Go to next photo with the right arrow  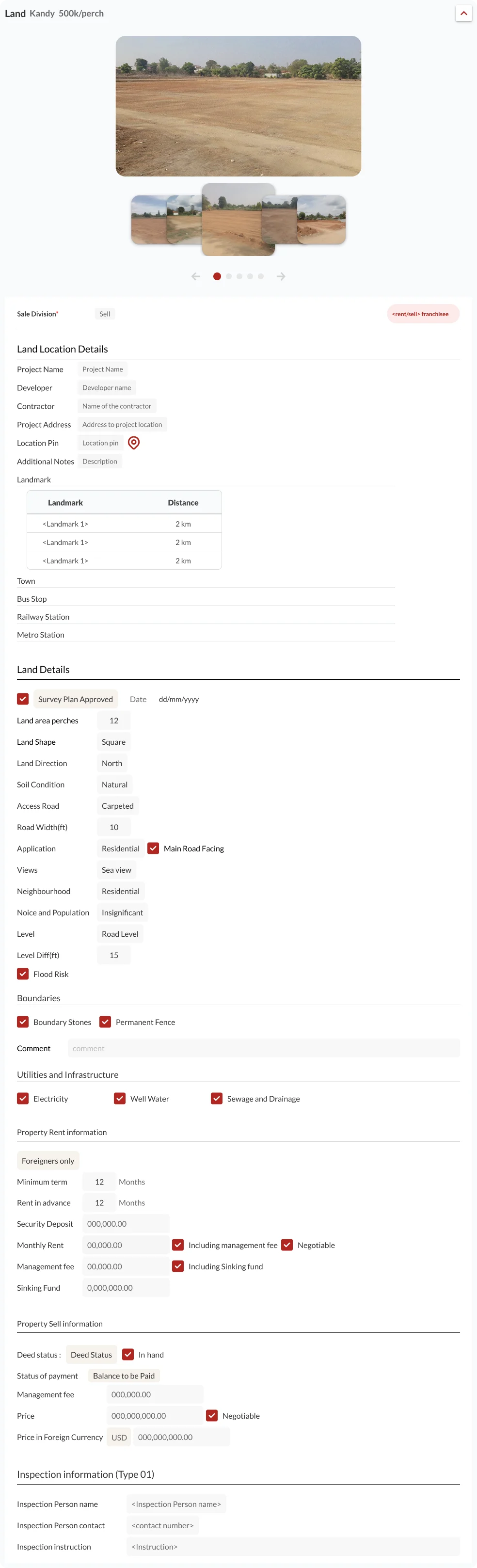(x=281, y=276)
